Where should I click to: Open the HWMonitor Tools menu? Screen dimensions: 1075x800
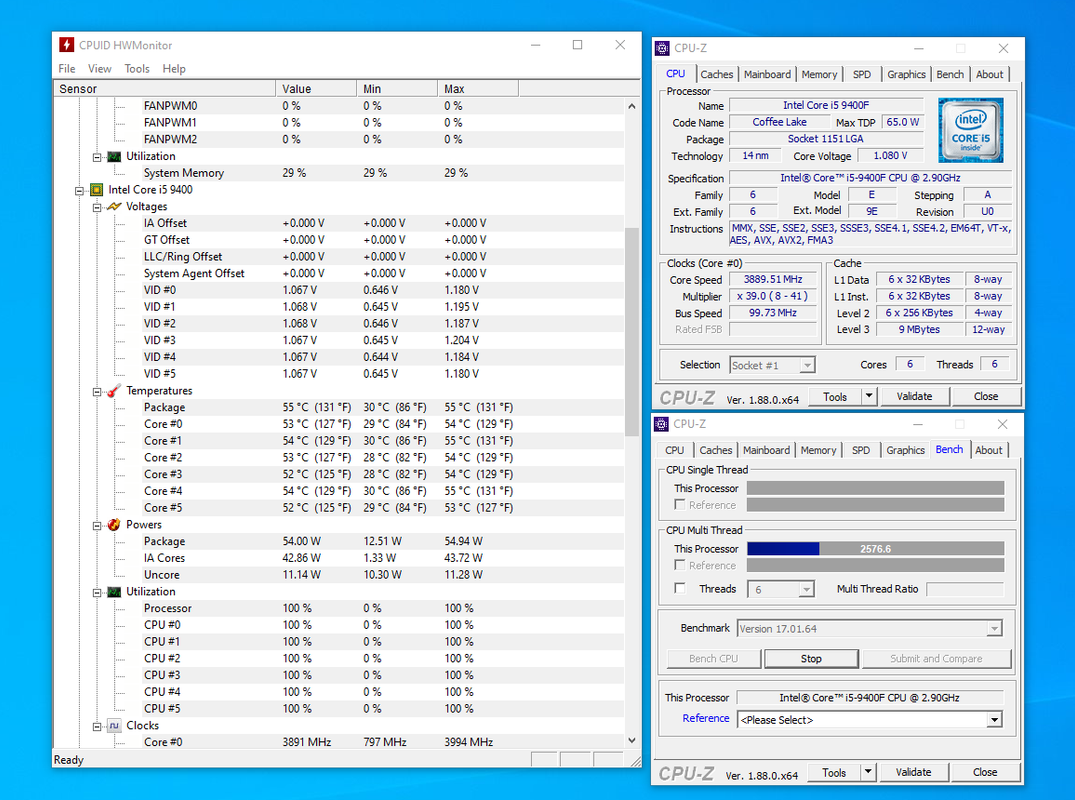pyautogui.click(x=136, y=69)
